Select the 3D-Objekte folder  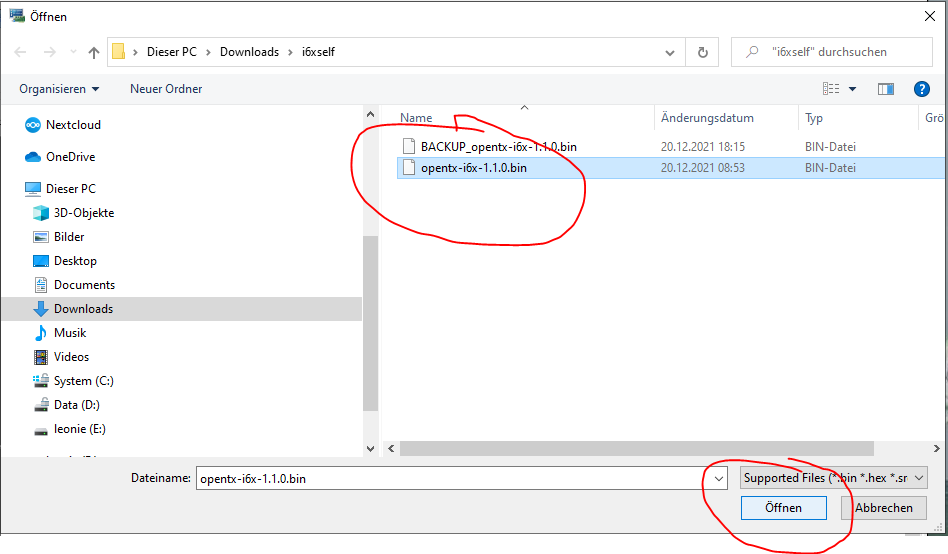[x=83, y=213]
